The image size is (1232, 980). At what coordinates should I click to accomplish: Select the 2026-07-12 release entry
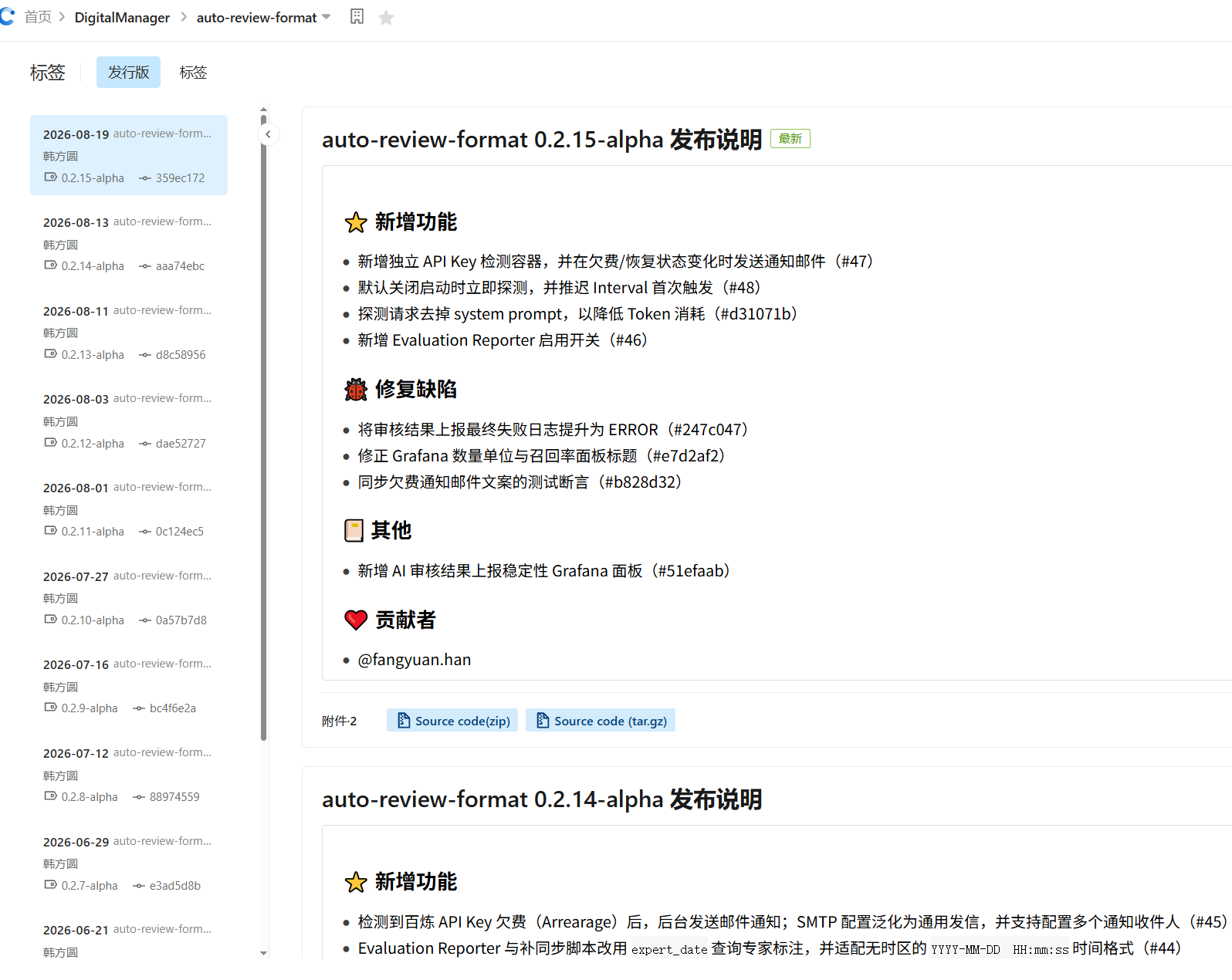(x=129, y=775)
